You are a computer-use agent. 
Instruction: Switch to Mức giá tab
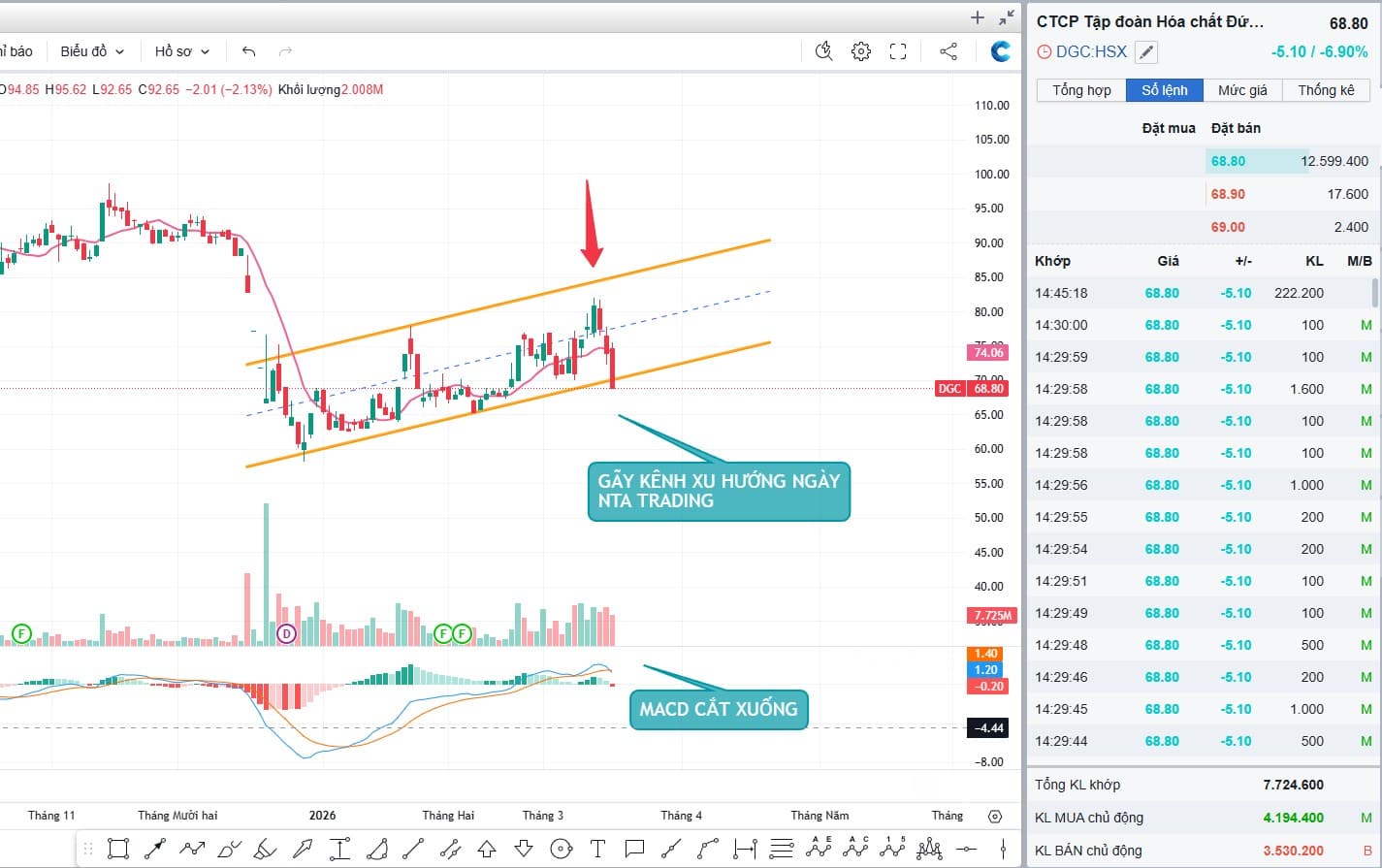click(1242, 90)
